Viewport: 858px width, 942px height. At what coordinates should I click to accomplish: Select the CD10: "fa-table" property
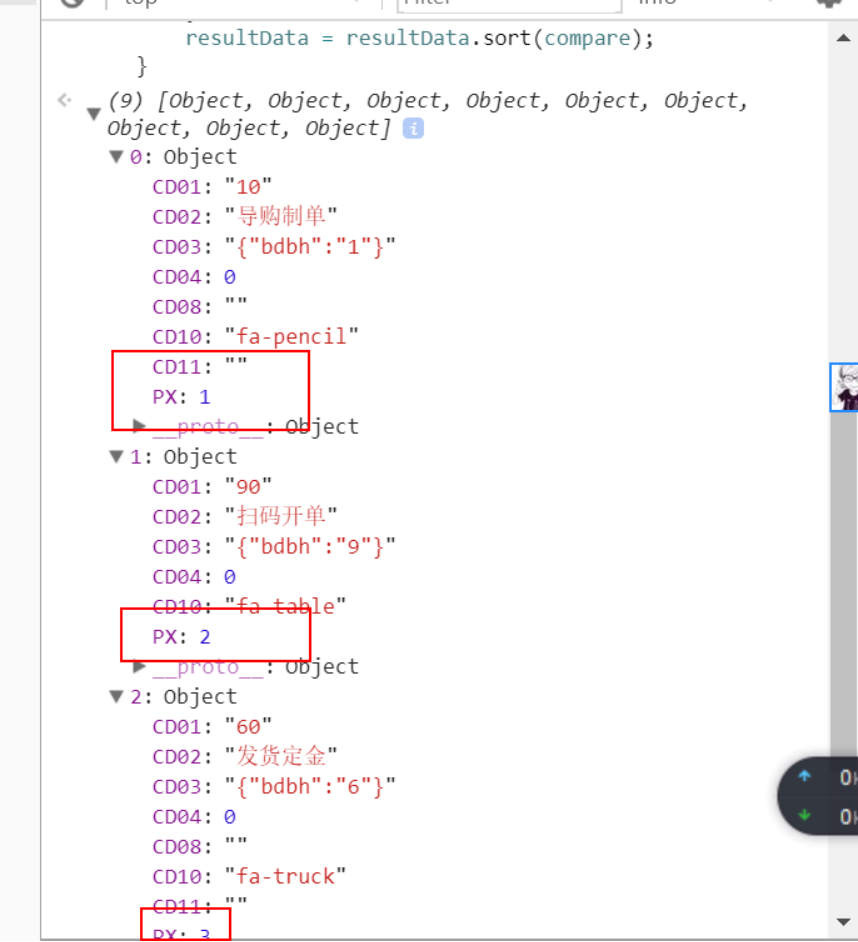tap(249, 606)
